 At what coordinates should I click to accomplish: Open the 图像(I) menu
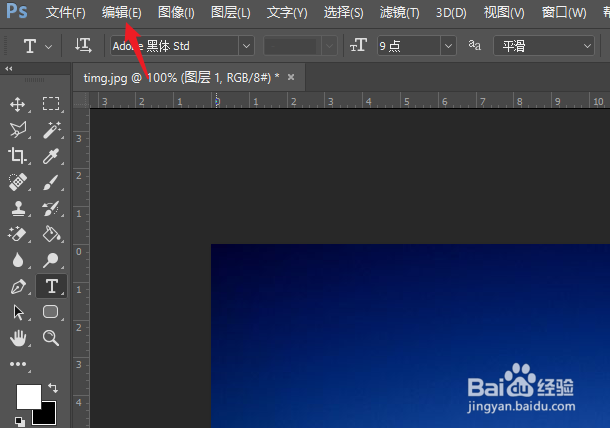[176, 12]
